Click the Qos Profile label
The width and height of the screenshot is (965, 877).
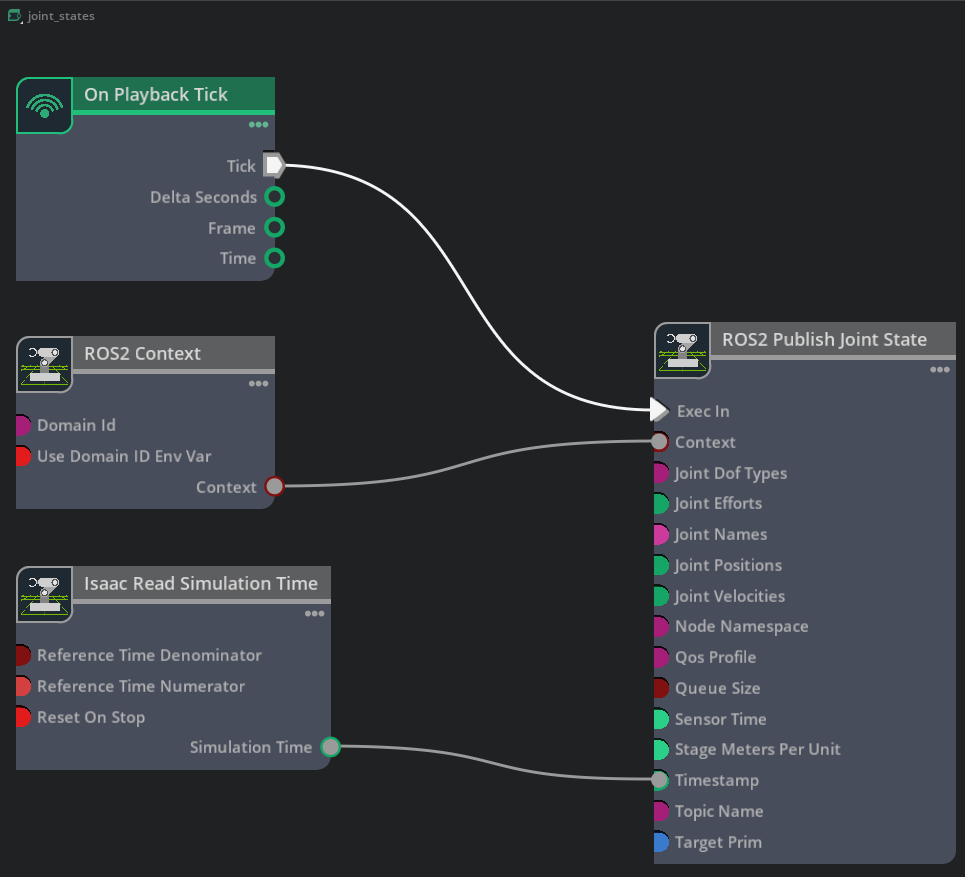715,657
